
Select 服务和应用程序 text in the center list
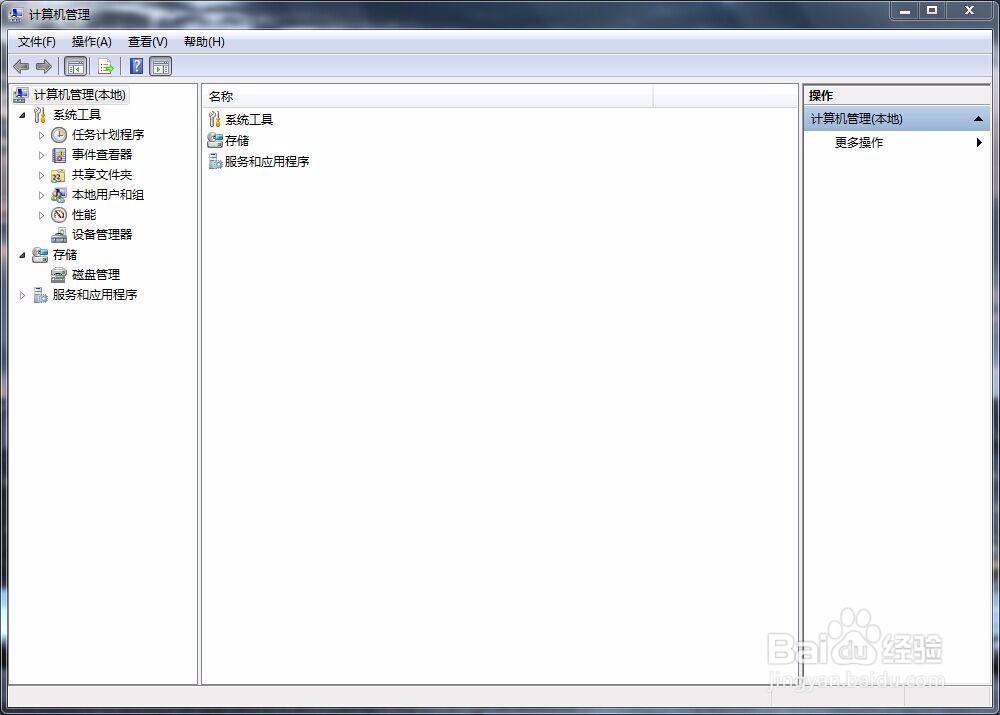point(267,161)
